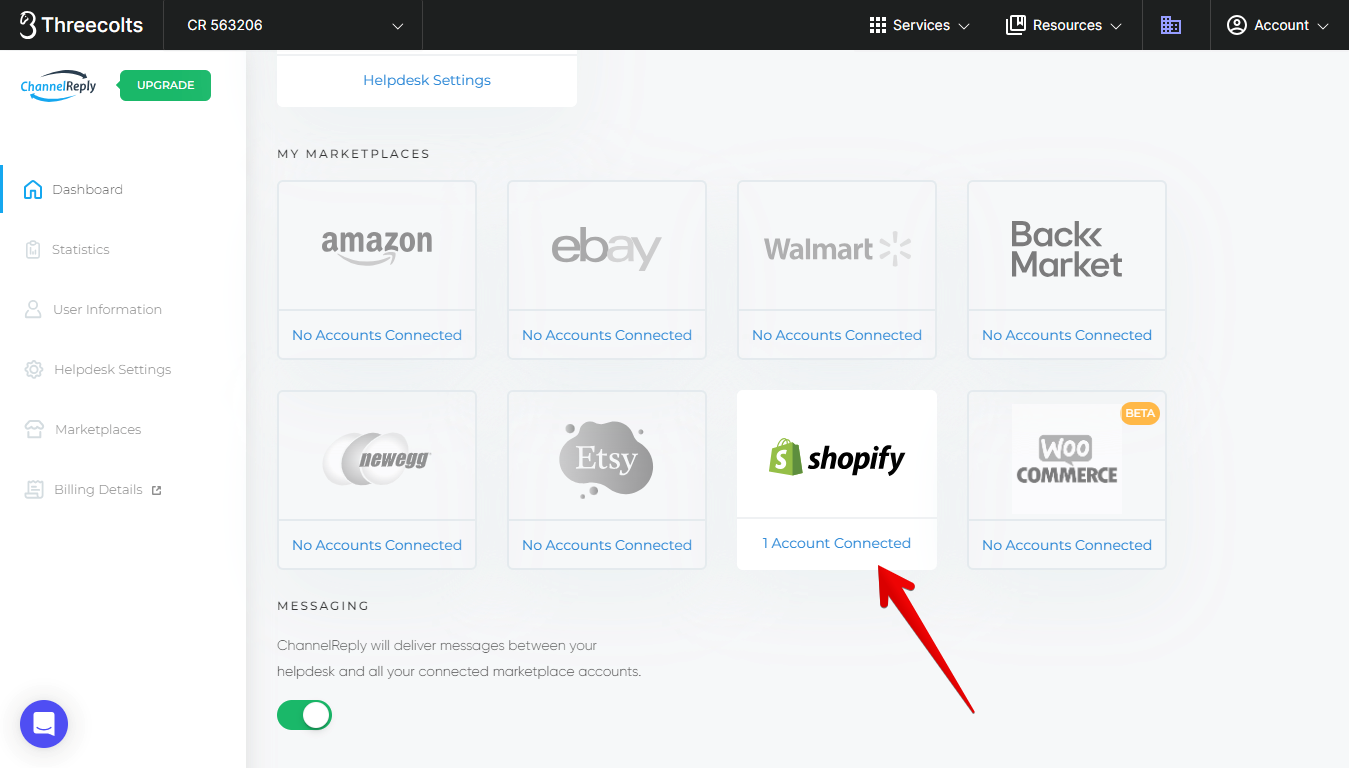Click the ChannelReply message delivery description text

pos(459,659)
